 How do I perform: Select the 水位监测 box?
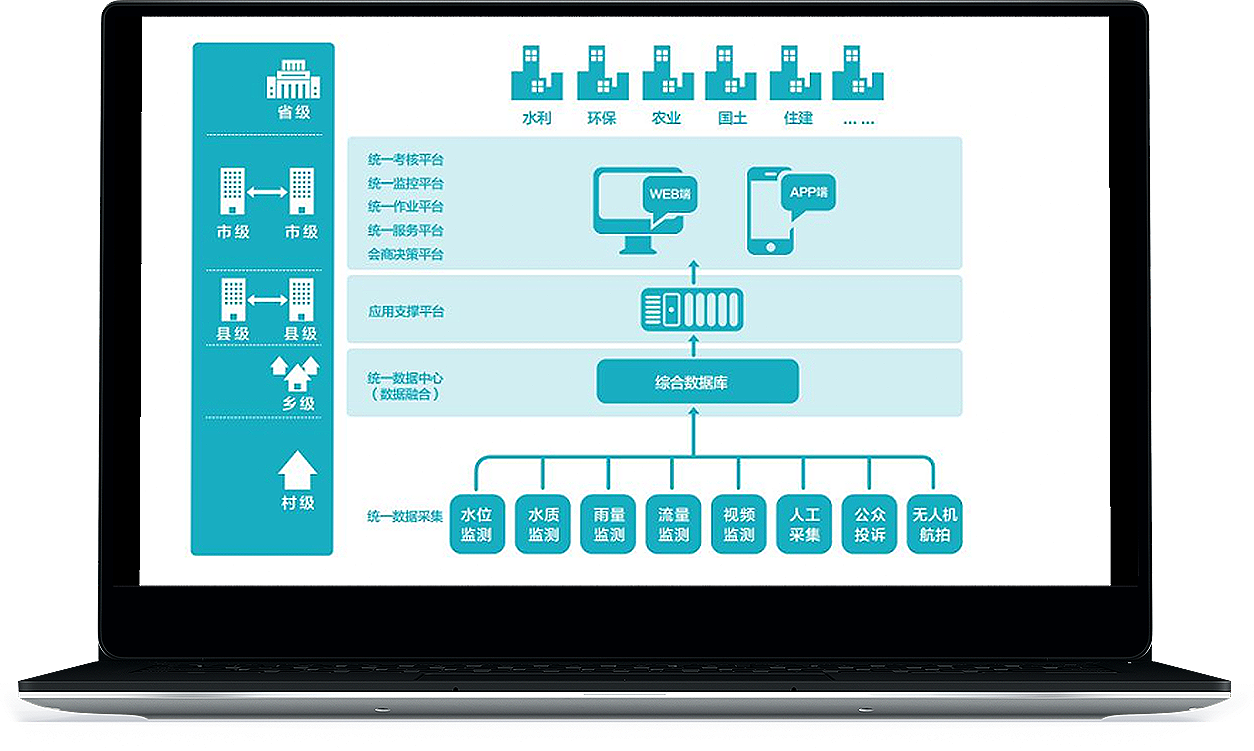pyautogui.click(x=477, y=524)
